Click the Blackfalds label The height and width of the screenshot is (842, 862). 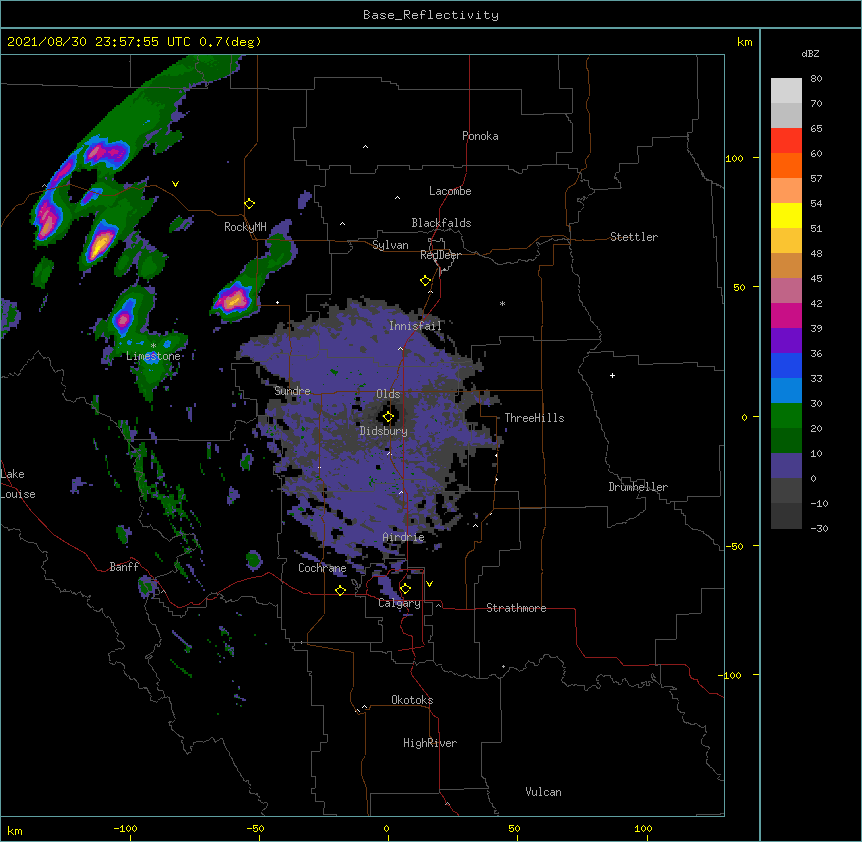[441, 223]
